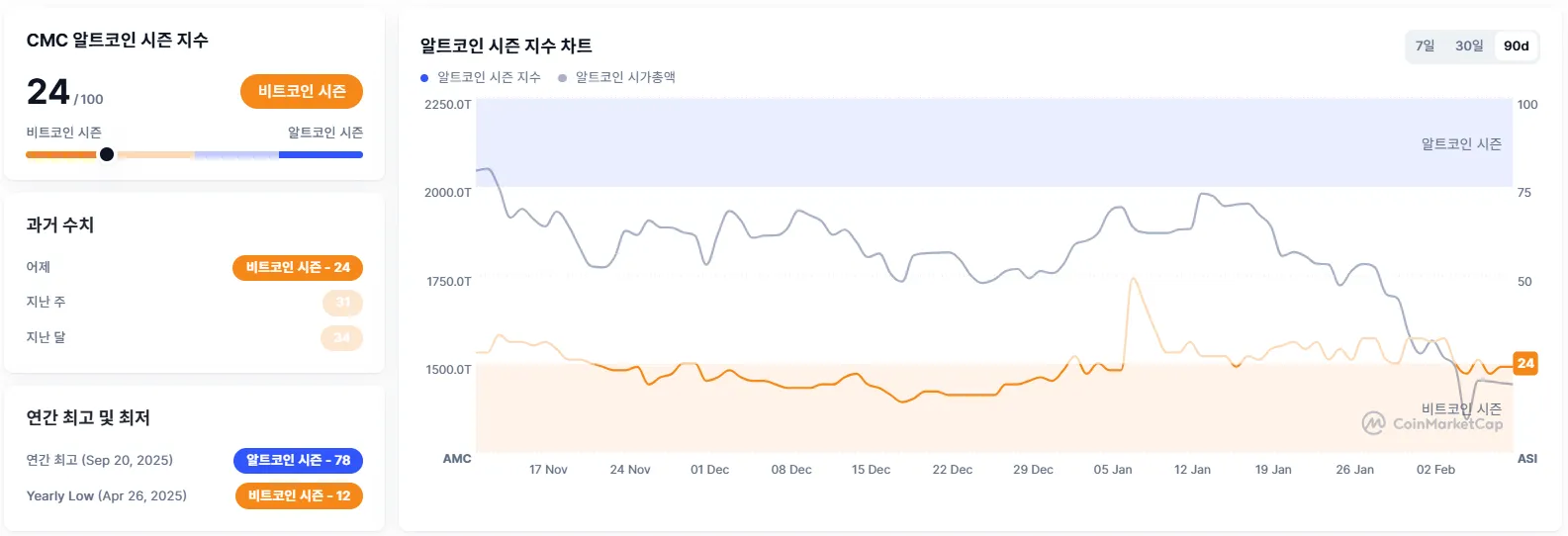1568x536 pixels.
Task: Click the orange 비트코인 시즌 status badge
Action: click(x=302, y=91)
